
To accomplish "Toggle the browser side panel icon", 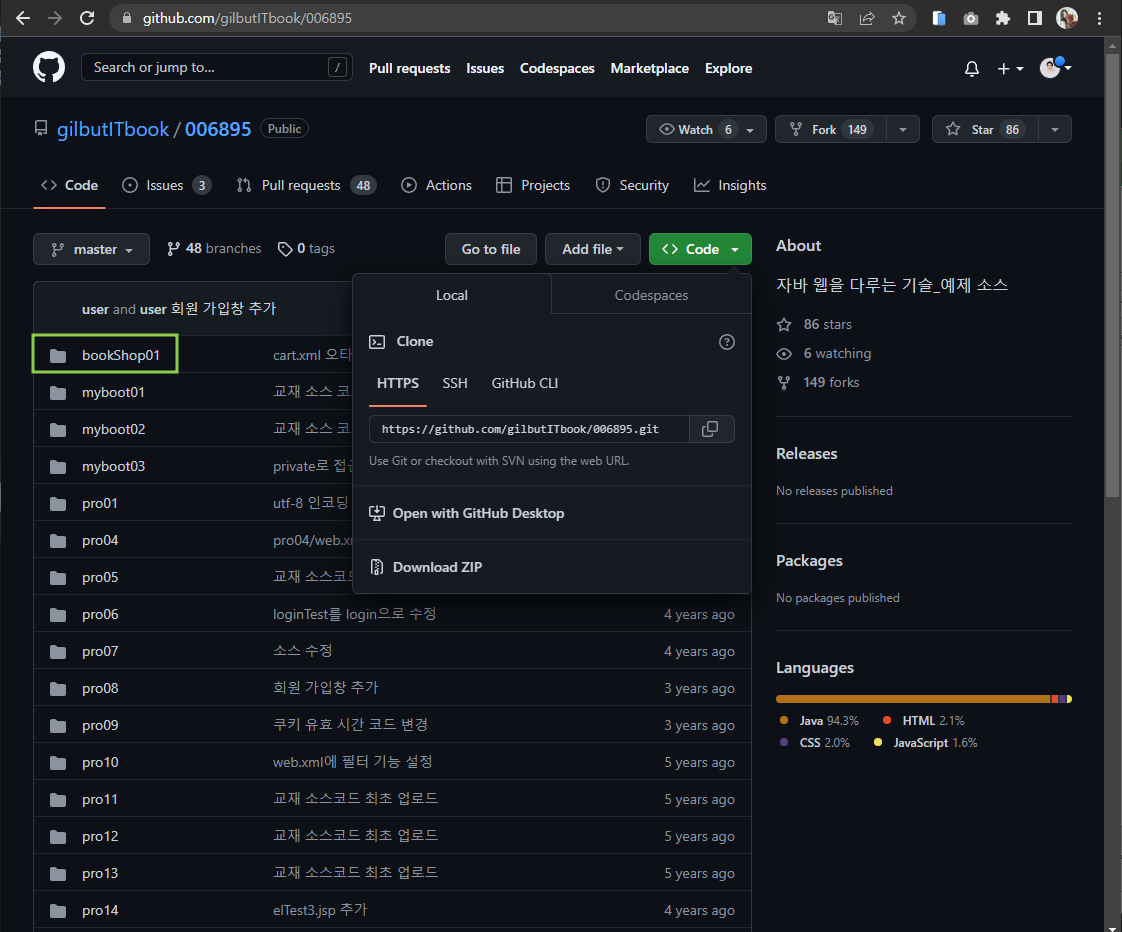I will (x=1035, y=18).
